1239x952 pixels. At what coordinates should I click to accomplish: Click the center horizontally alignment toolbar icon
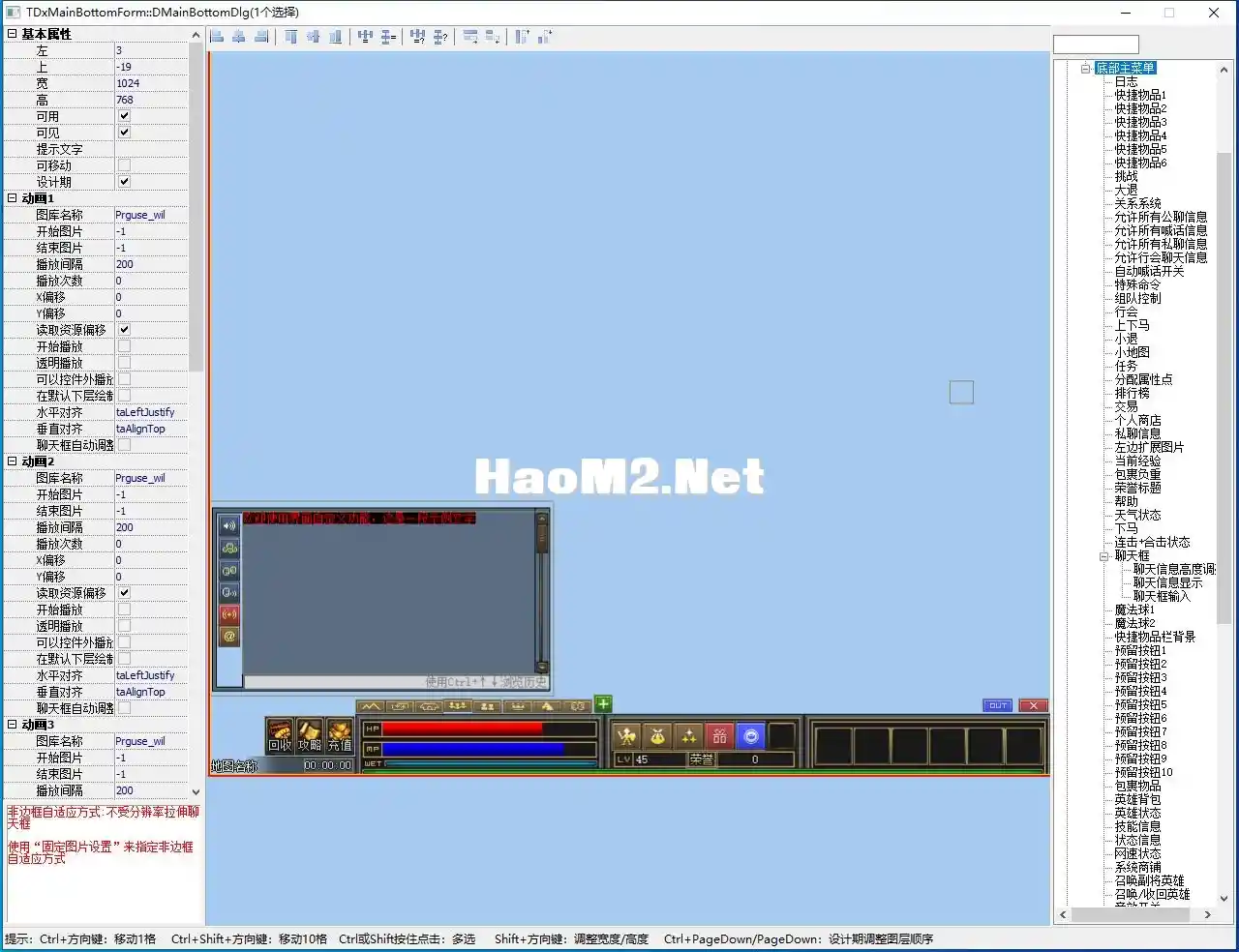point(239,37)
